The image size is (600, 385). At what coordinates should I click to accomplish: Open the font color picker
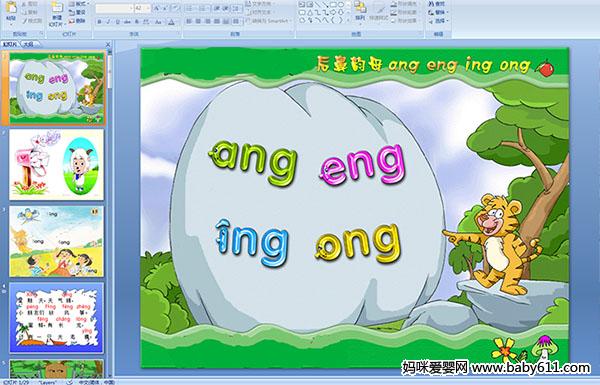click(x=172, y=22)
